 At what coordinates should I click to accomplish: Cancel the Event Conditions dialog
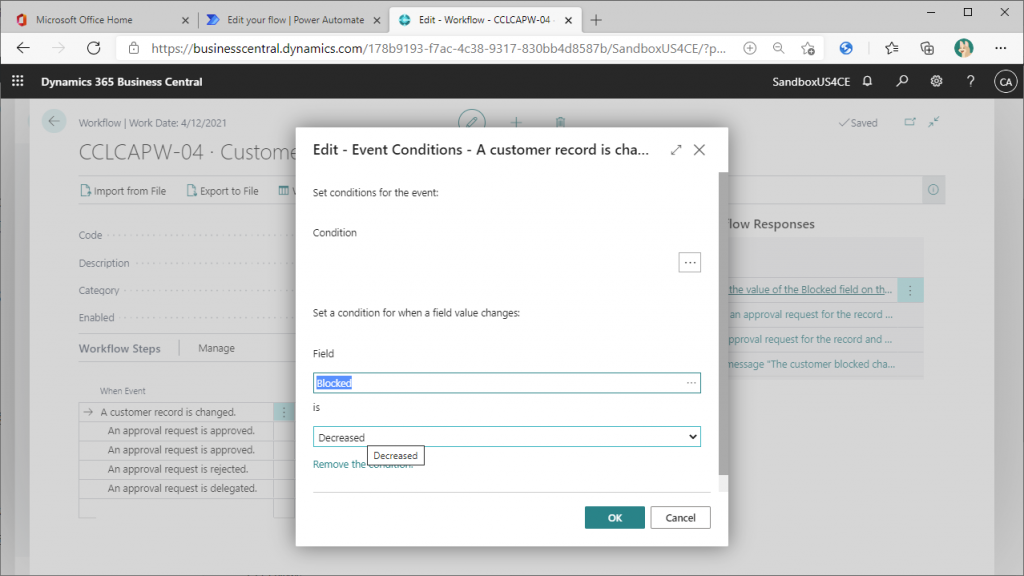[680, 518]
